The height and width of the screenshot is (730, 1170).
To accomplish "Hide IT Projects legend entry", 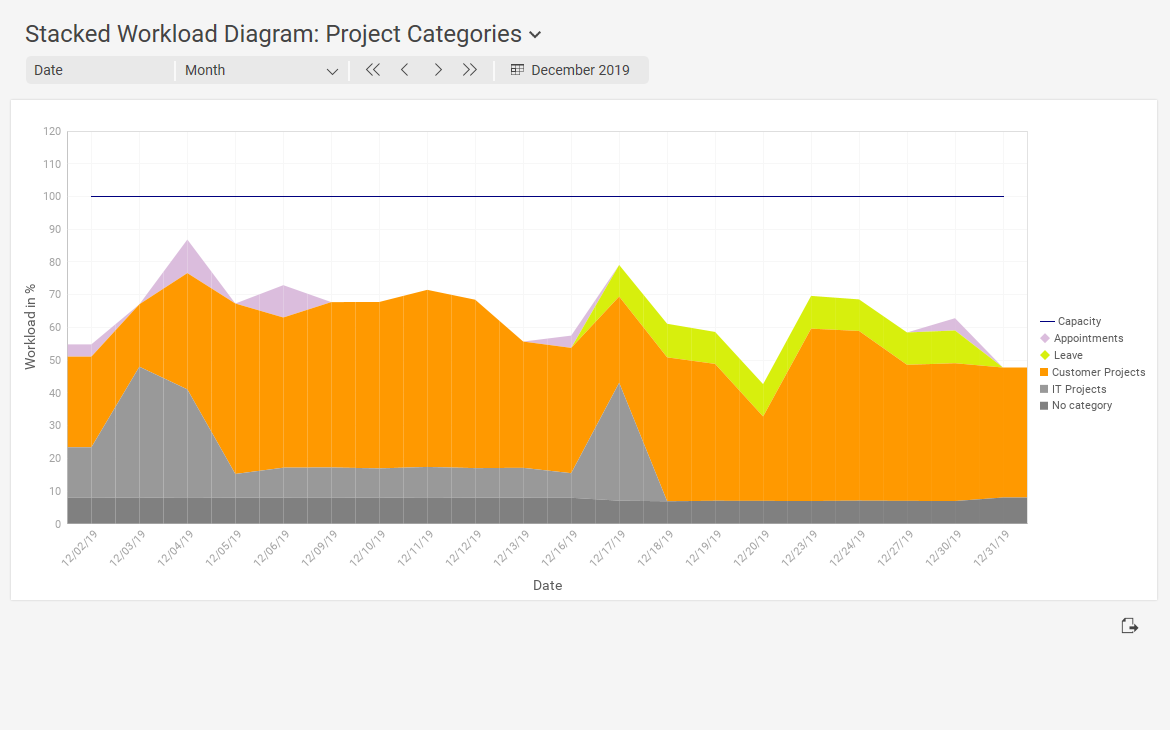I will click(1073, 390).
